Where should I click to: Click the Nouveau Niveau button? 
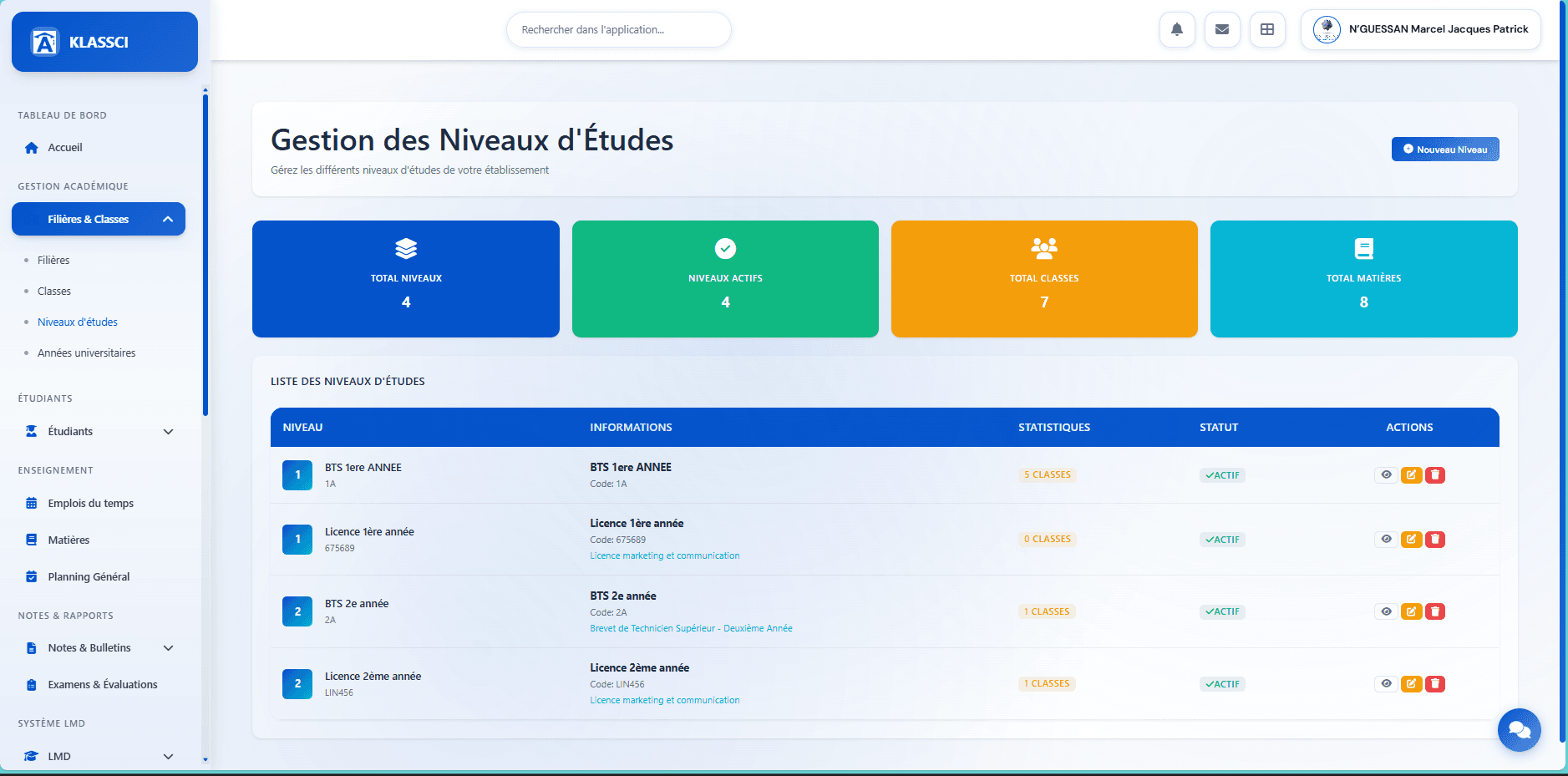coord(1444,149)
